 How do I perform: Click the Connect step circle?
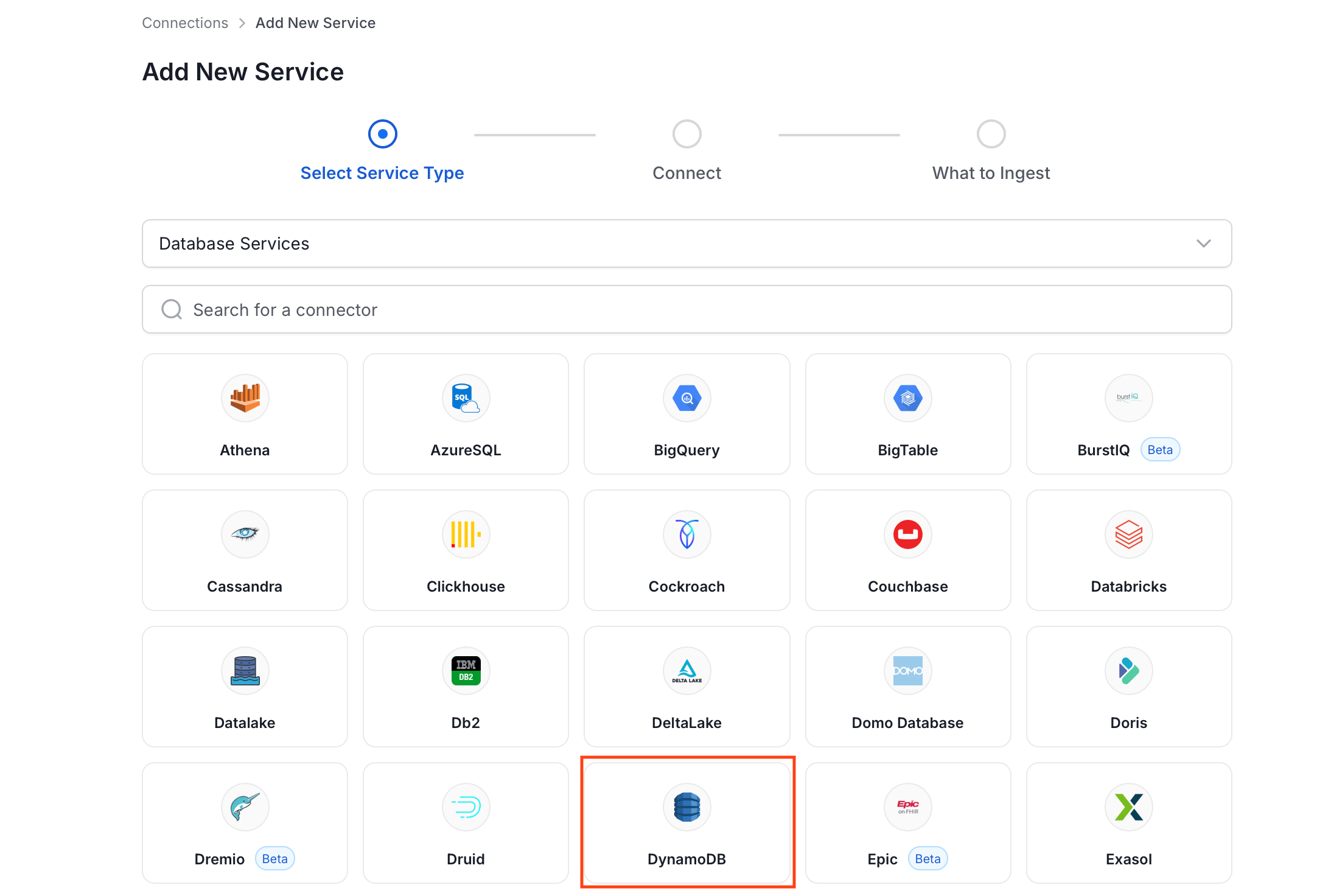[687, 134]
